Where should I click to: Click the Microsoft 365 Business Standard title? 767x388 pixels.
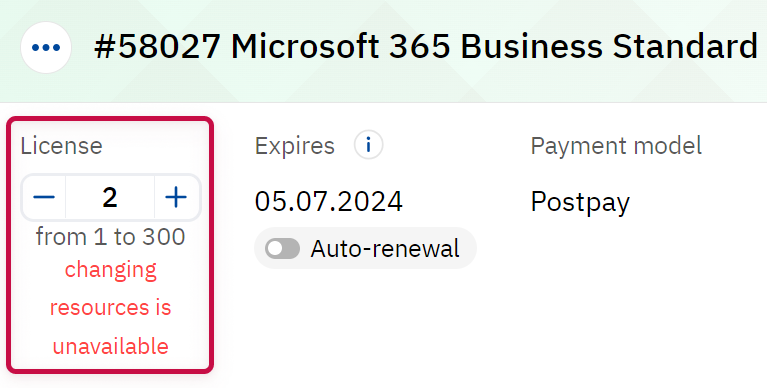pos(495,47)
